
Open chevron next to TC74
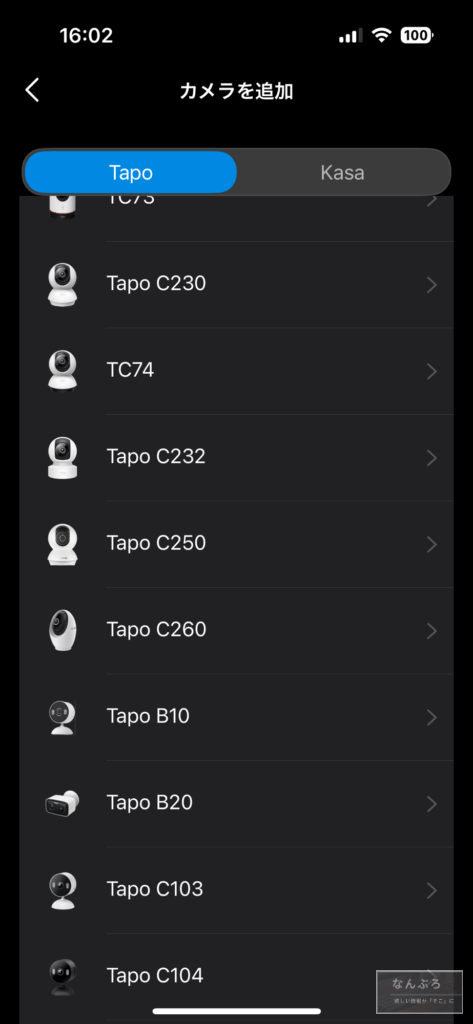coord(431,371)
